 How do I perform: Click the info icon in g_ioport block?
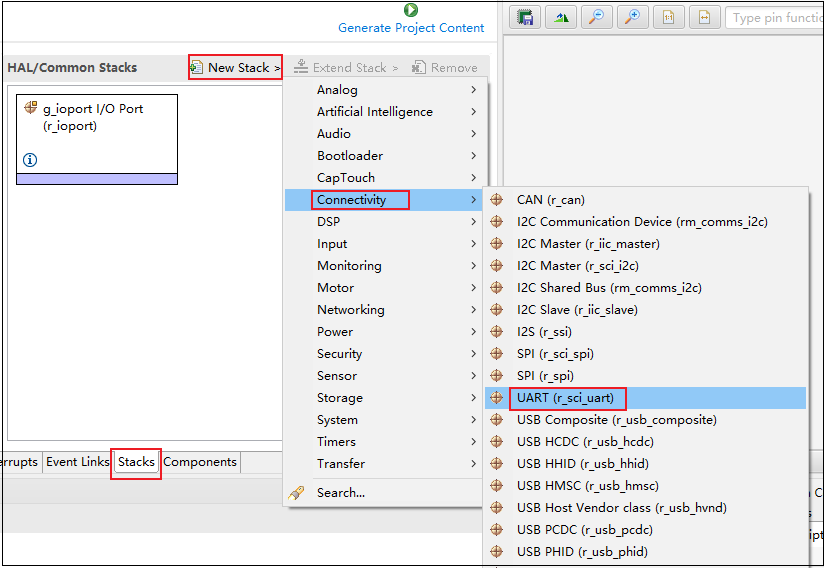point(30,160)
